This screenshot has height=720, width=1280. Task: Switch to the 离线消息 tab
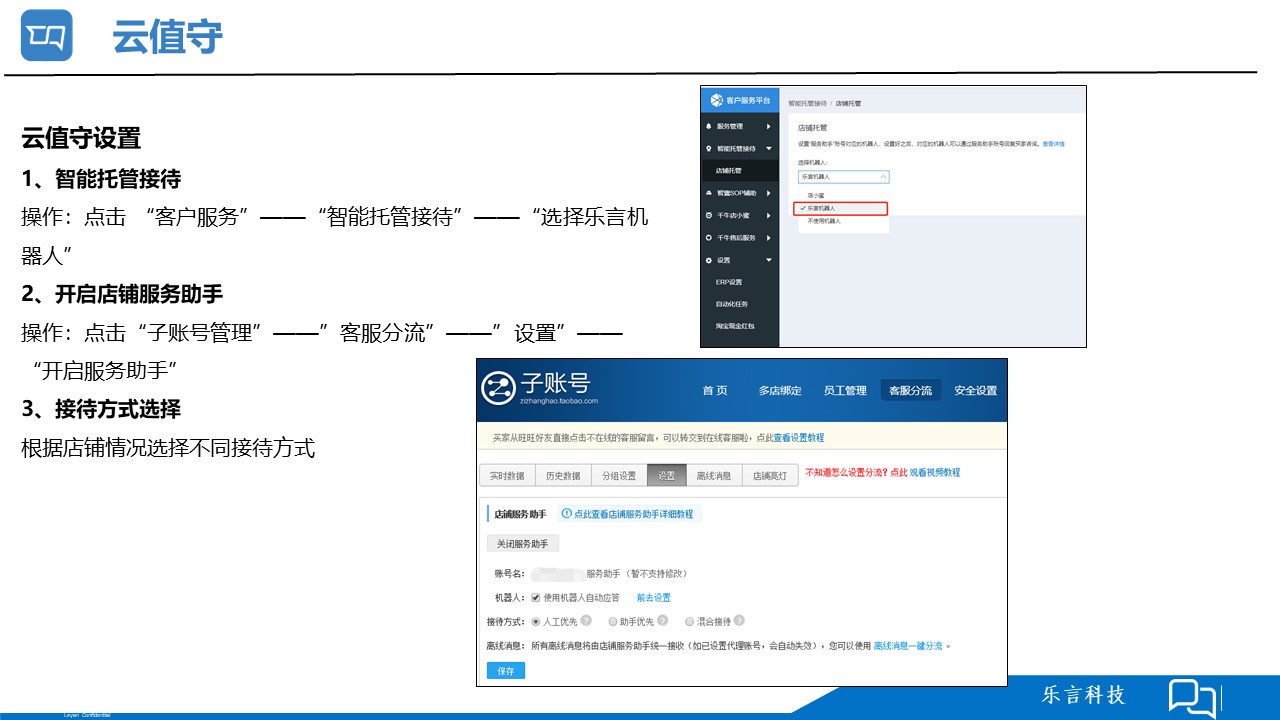pos(715,475)
